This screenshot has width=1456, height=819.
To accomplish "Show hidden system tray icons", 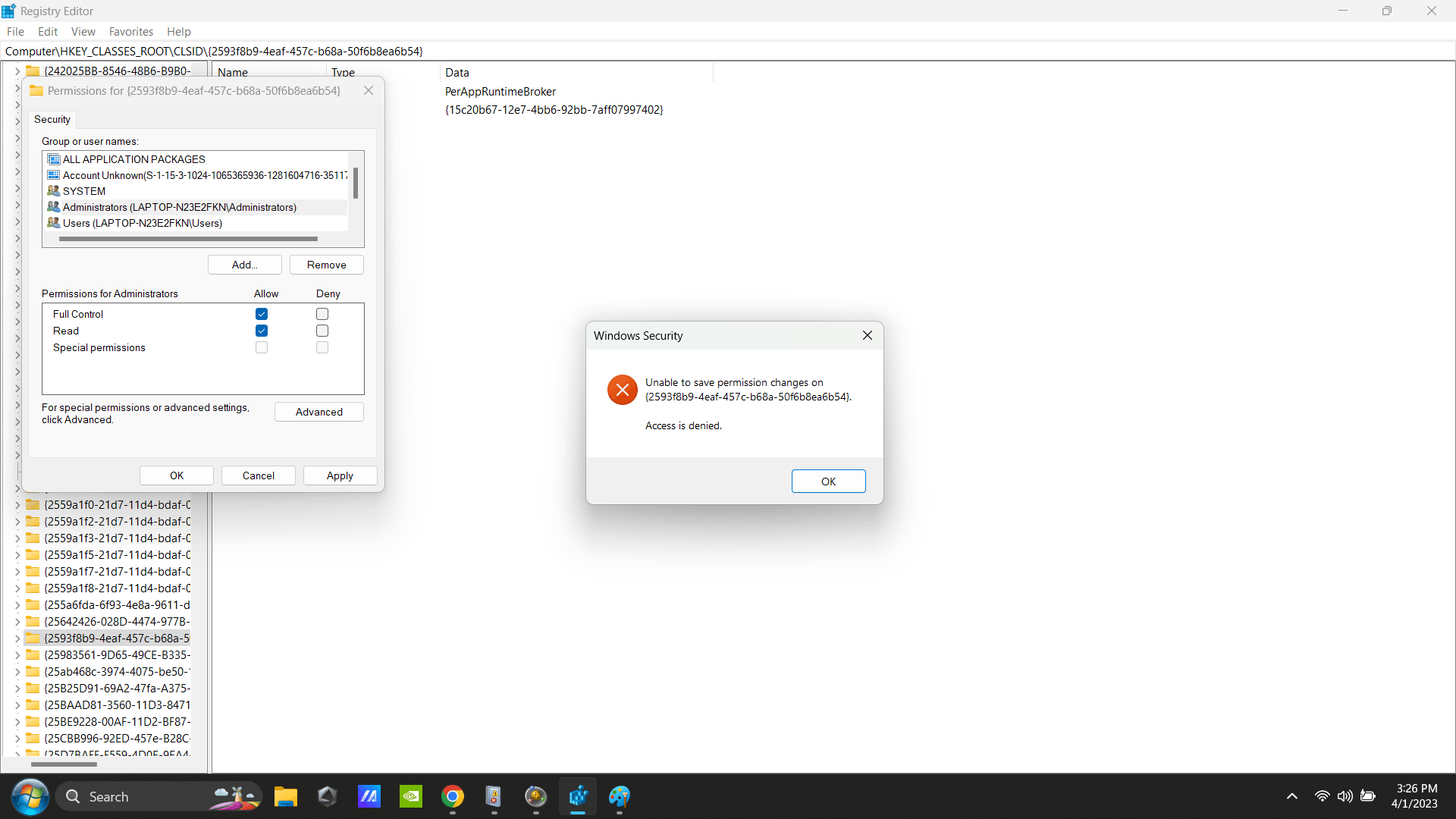I will click(1292, 796).
